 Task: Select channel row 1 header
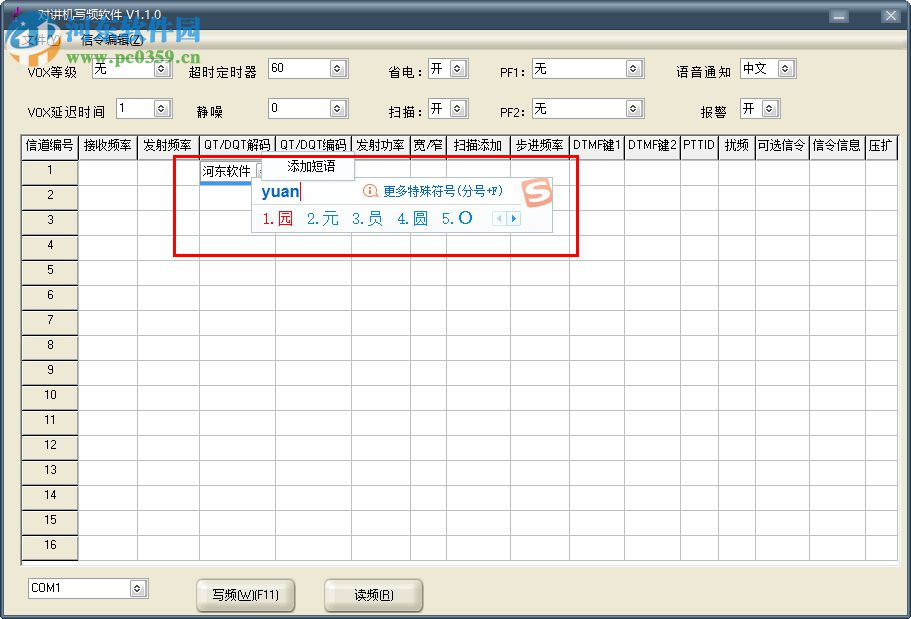click(49, 171)
